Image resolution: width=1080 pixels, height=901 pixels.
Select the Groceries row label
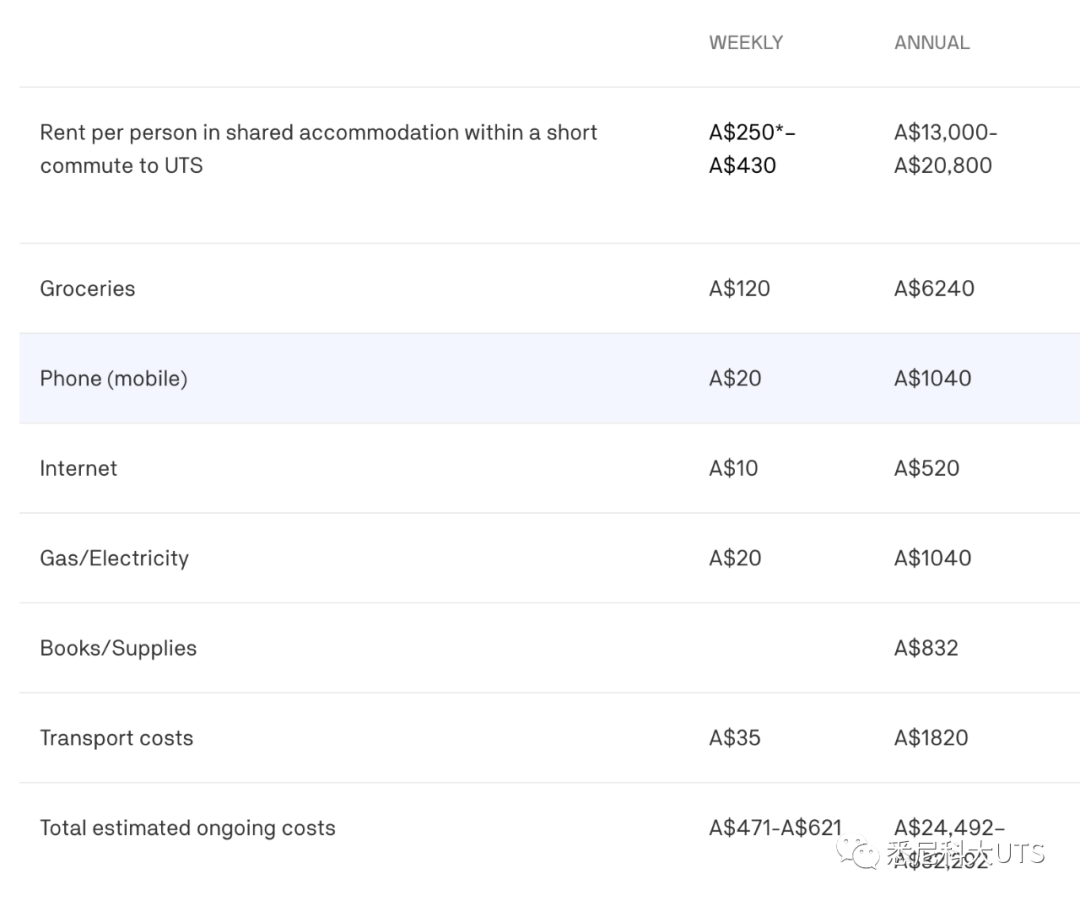87,288
